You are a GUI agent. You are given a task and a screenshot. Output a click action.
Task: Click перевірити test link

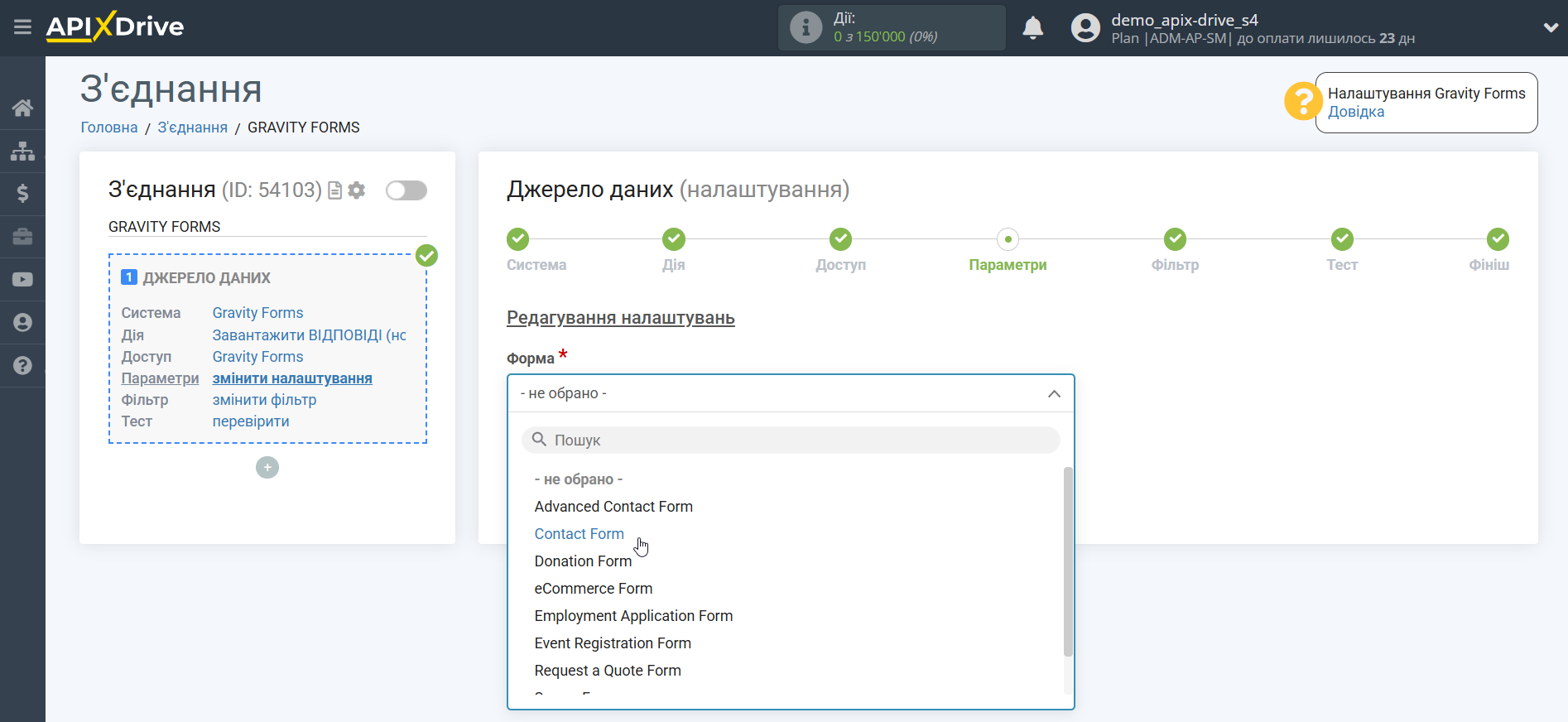[x=251, y=421]
